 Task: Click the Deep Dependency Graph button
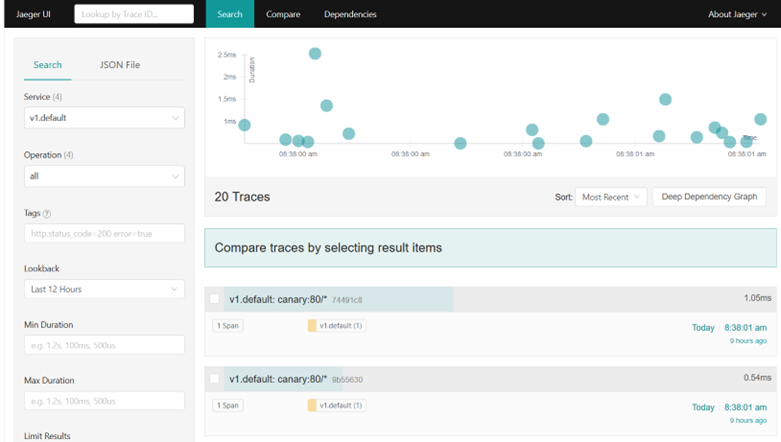[709, 197]
